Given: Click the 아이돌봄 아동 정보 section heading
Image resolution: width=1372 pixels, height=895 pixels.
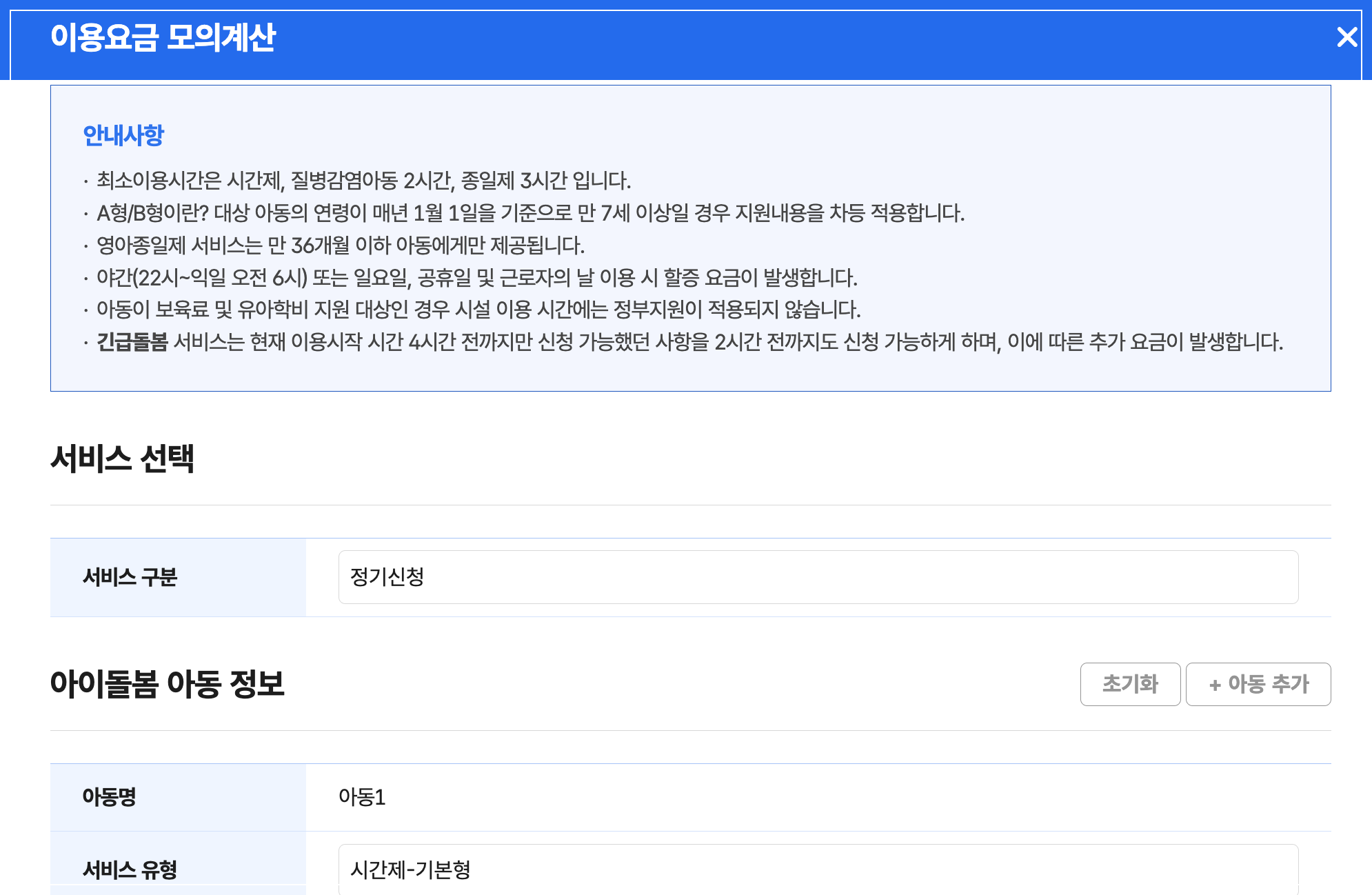Looking at the screenshot, I should click(x=167, y=684).
